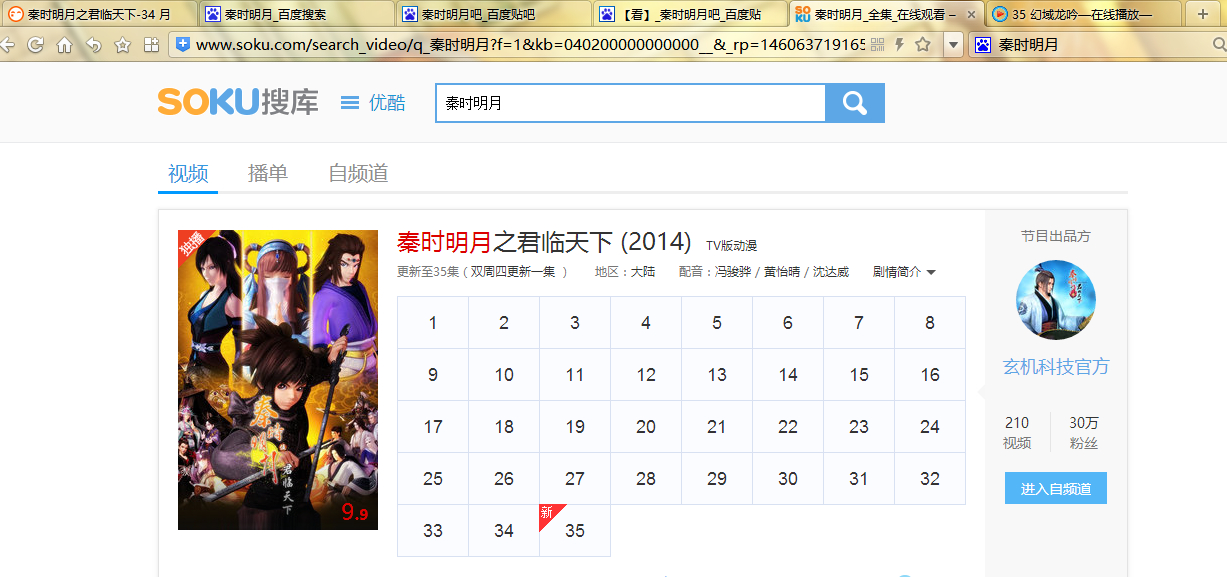Reload the page with the refresh icon
This screenshot has height=577, width=1227.
(x=36, y=45)
